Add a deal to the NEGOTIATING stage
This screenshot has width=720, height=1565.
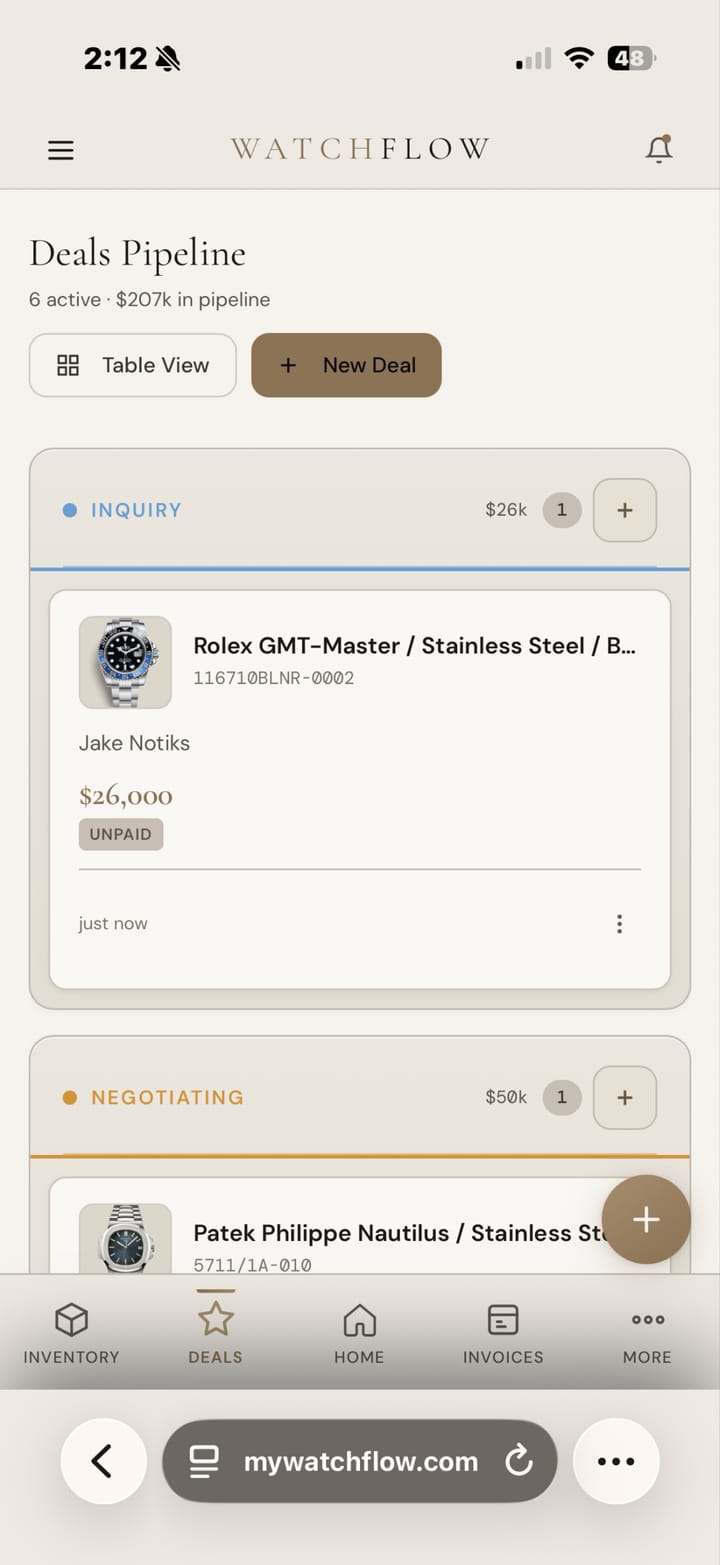click(x=624, y=1097)
